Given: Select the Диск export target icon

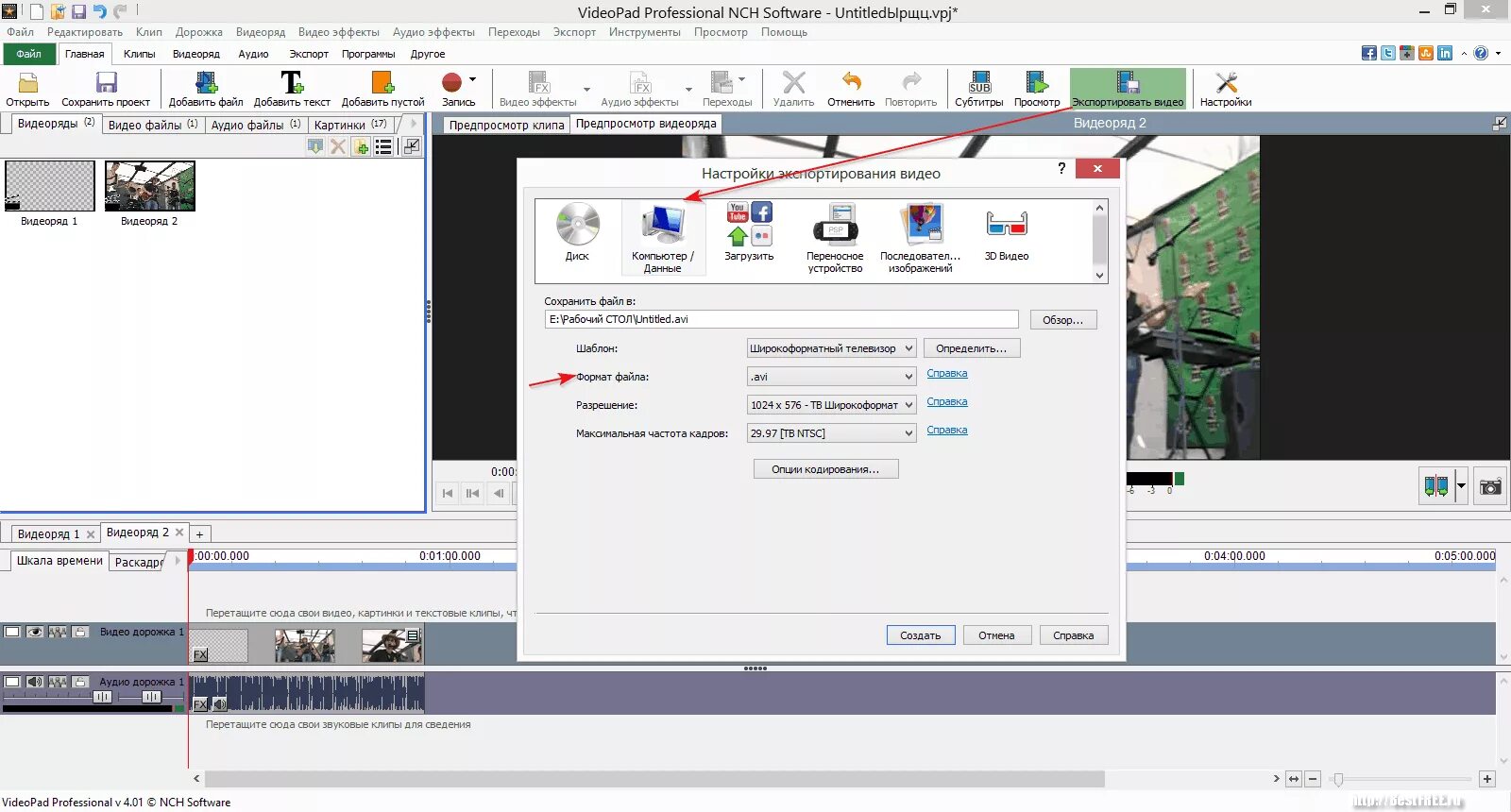Looking at the screenshot, I should click(x=577, y=234).
